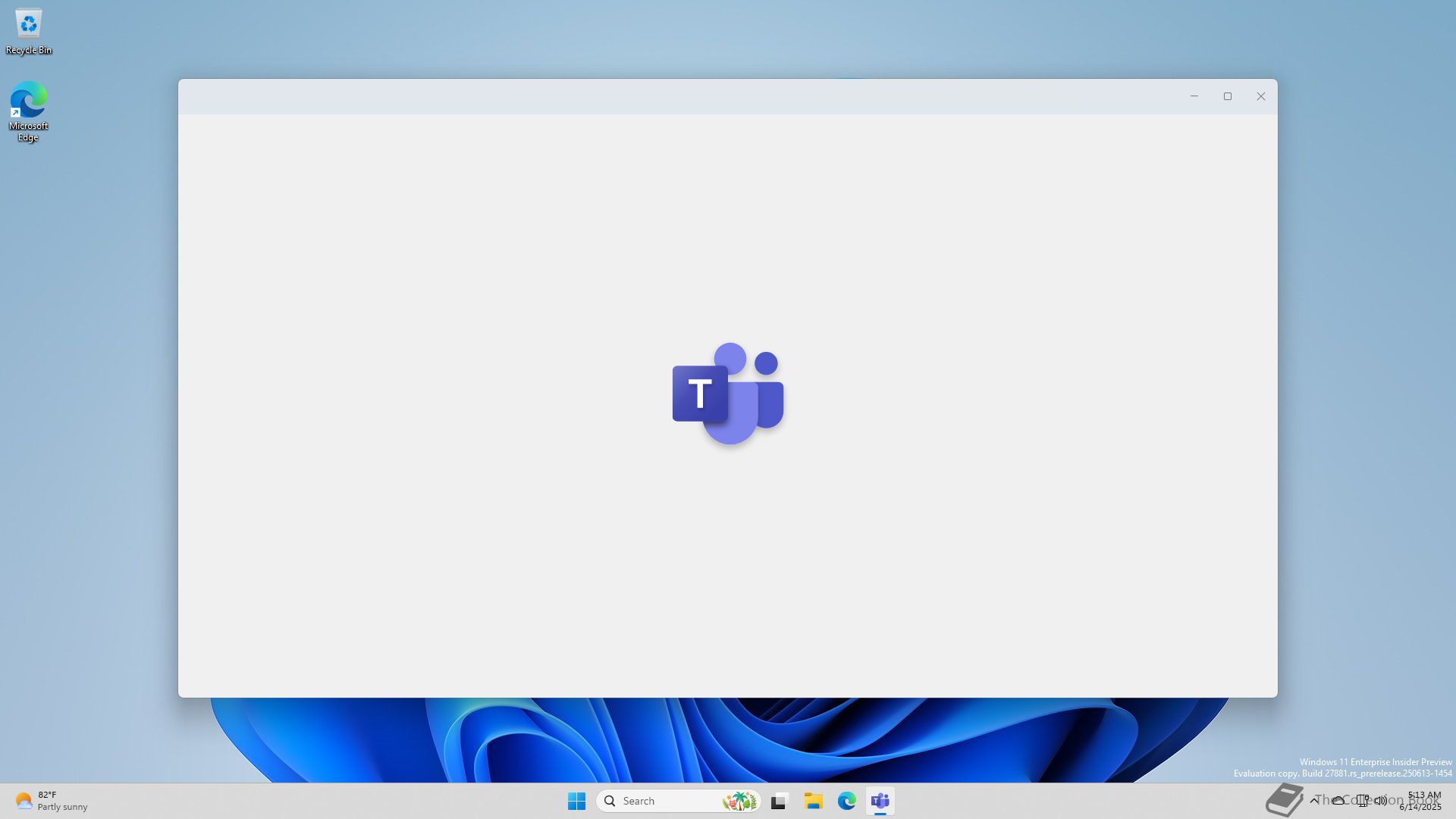Close the Teams loading window
The width and height of the screenshot is (1456, 819).
click(1260, 96)
